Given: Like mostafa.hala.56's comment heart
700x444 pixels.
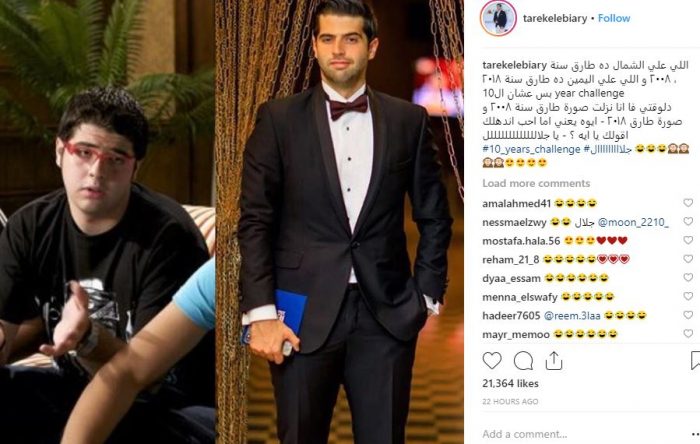Looking at the screenshot, I should [x=688, y=241].
